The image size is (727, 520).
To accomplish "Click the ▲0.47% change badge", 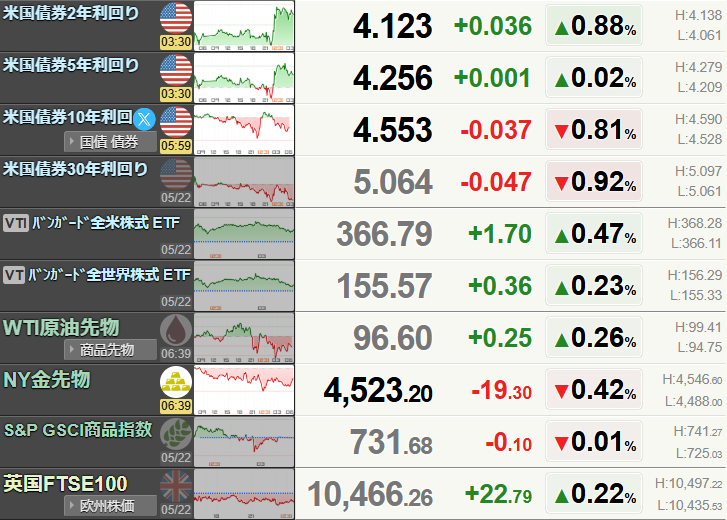I will tap(594, 233).
